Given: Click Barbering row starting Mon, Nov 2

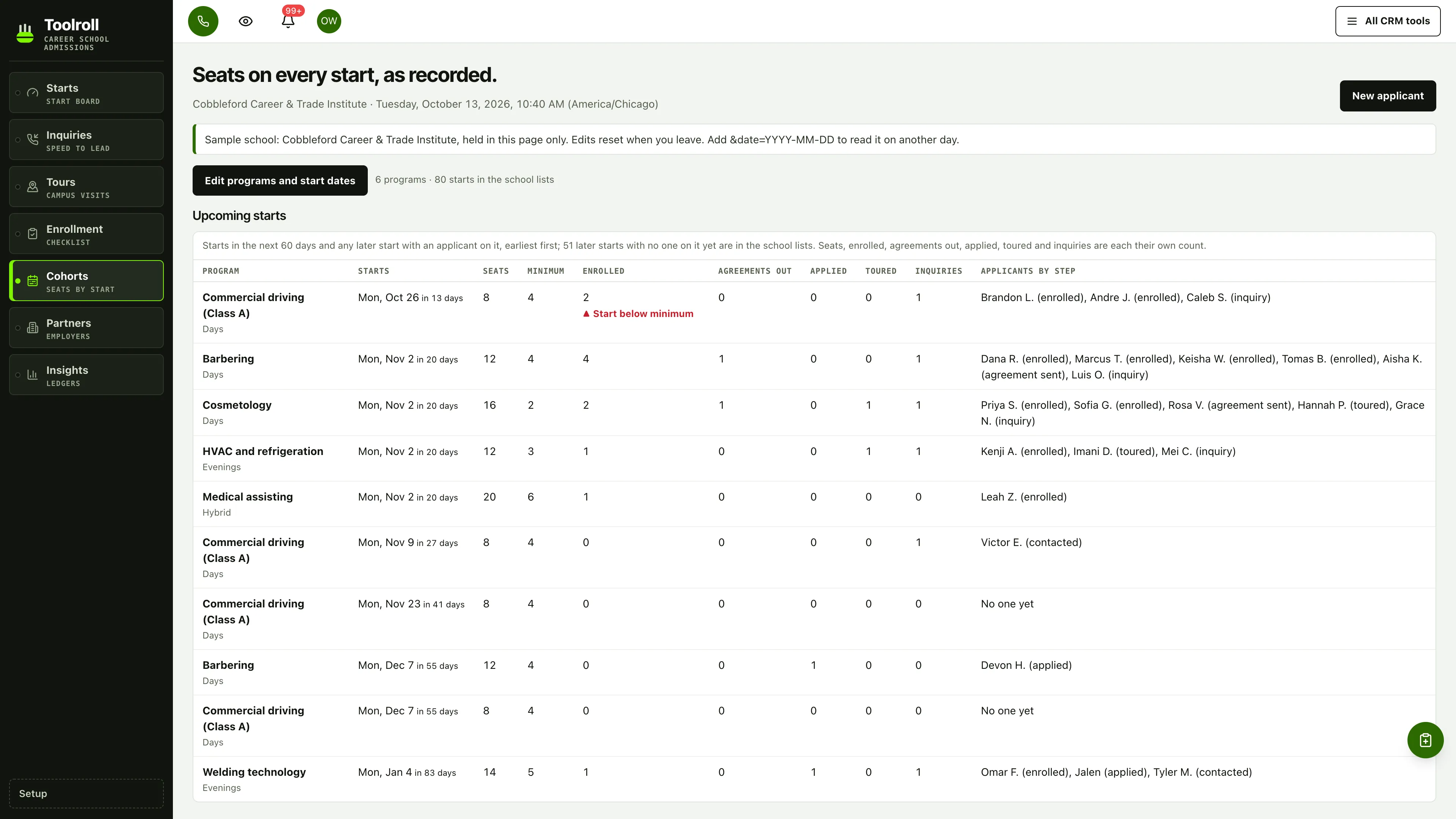Looking at the screenshot, I should [814, 366].
